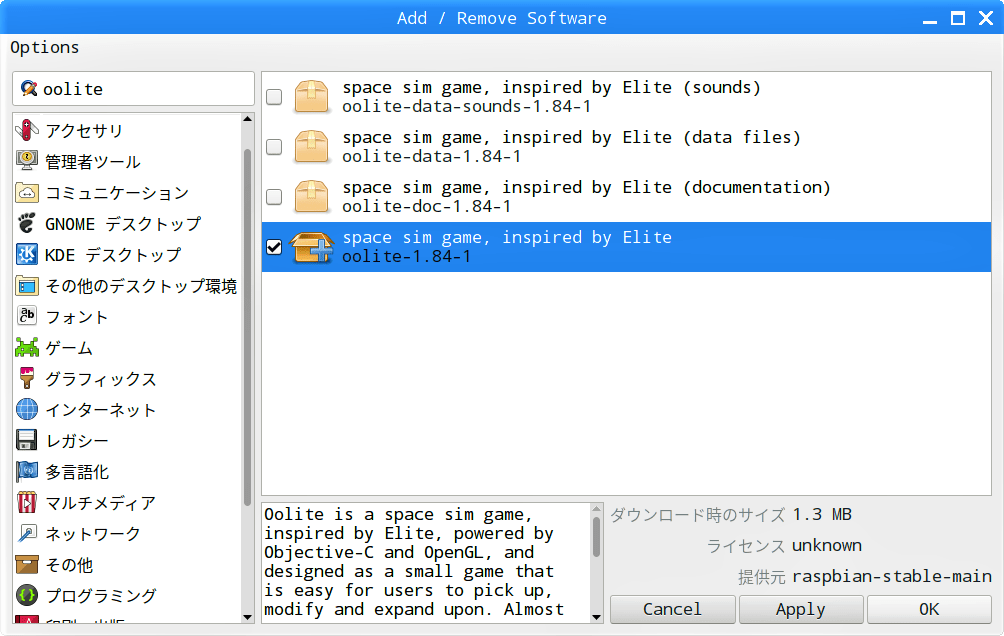Select the コミュニケーション category label

coord(117,193)
